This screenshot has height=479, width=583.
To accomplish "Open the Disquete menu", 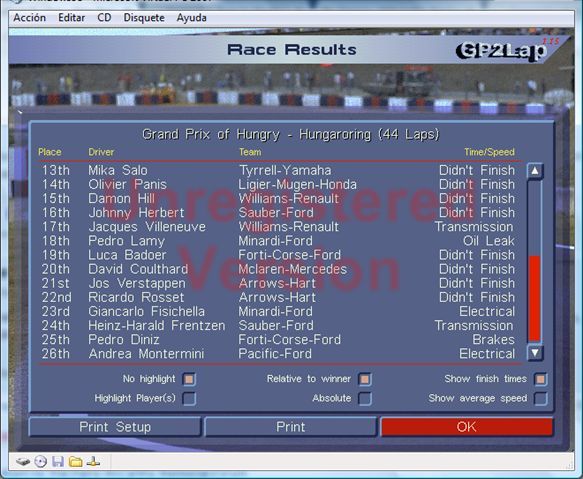I will click(144, 17).
